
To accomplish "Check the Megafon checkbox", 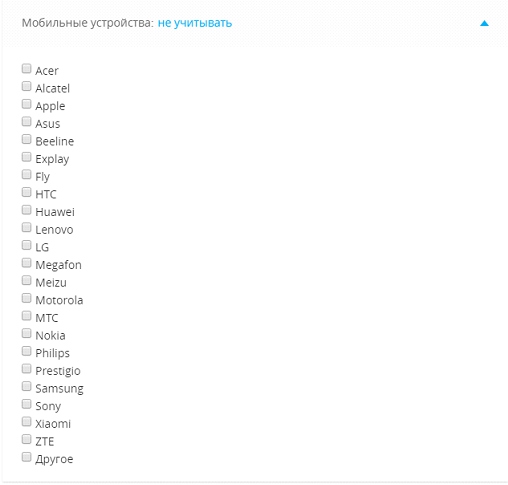I will pos(26,263).
